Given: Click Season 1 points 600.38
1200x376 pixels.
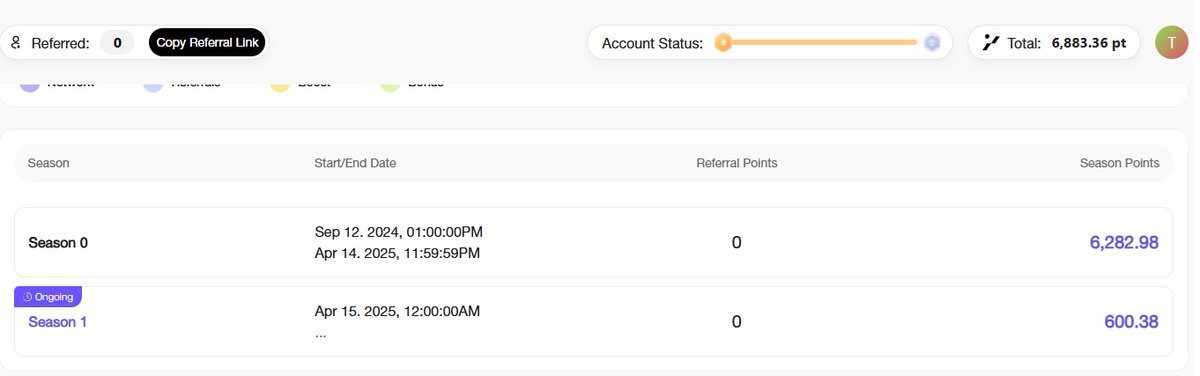Looking at the screenshot, I should 1131,322.
